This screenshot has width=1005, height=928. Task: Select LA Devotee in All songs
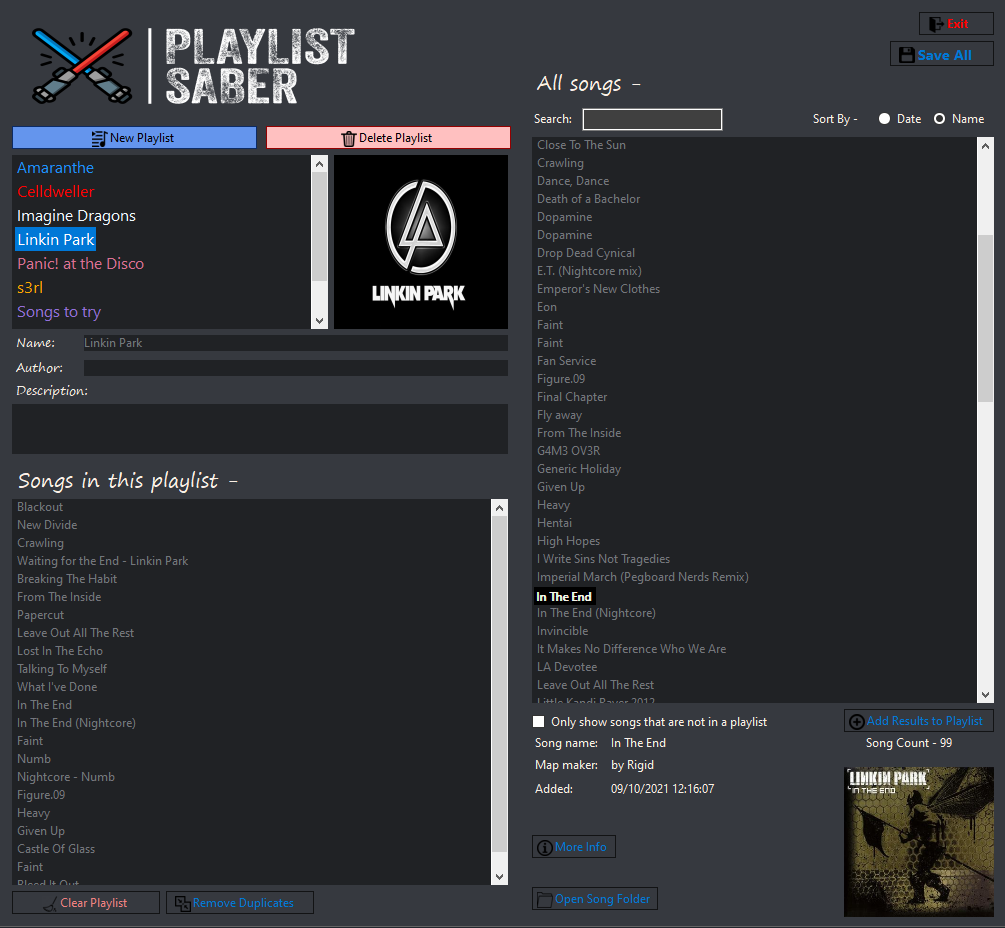coord(567,667)
